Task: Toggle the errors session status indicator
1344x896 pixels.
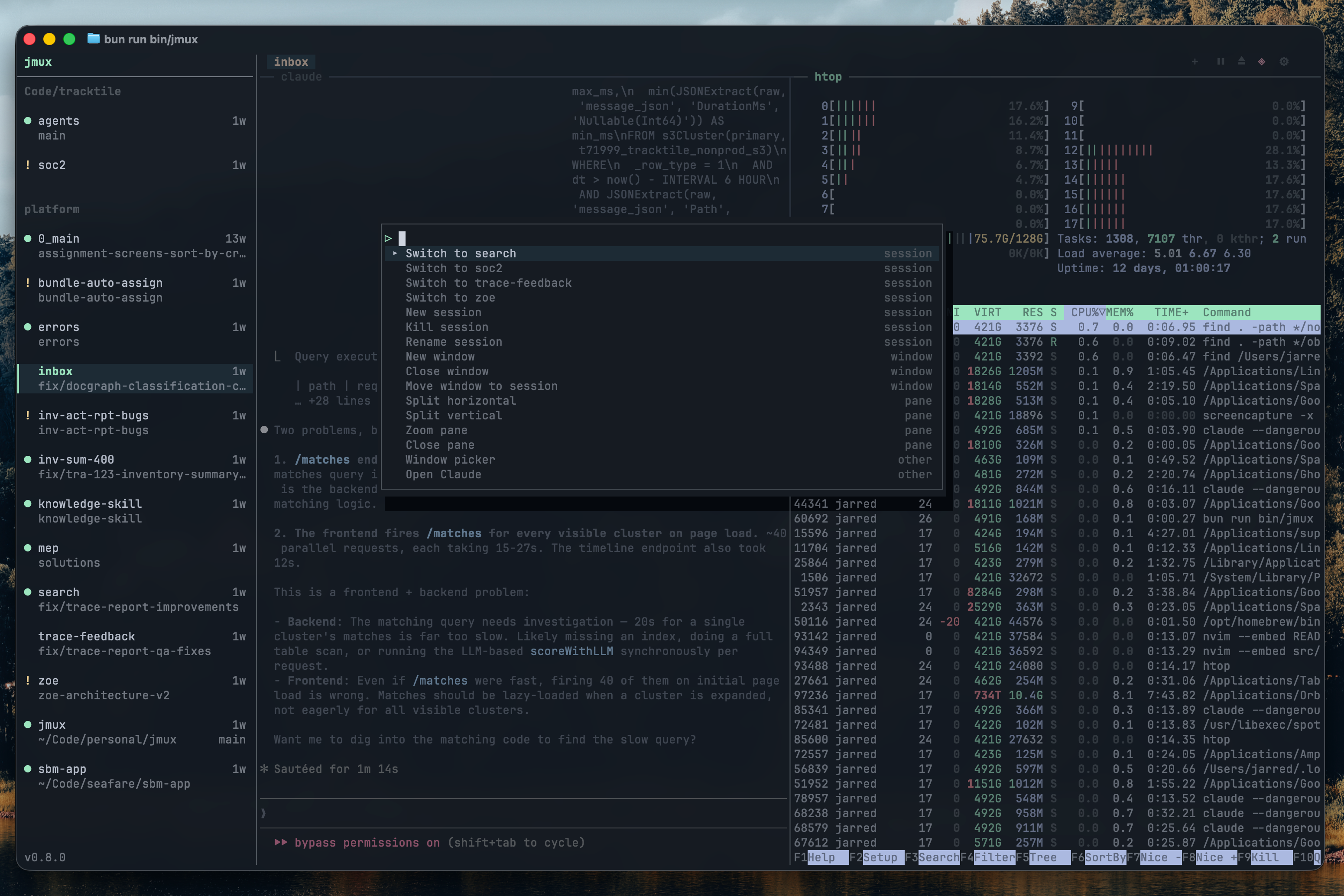Action: pyautogui.click(x=27, y=327)
